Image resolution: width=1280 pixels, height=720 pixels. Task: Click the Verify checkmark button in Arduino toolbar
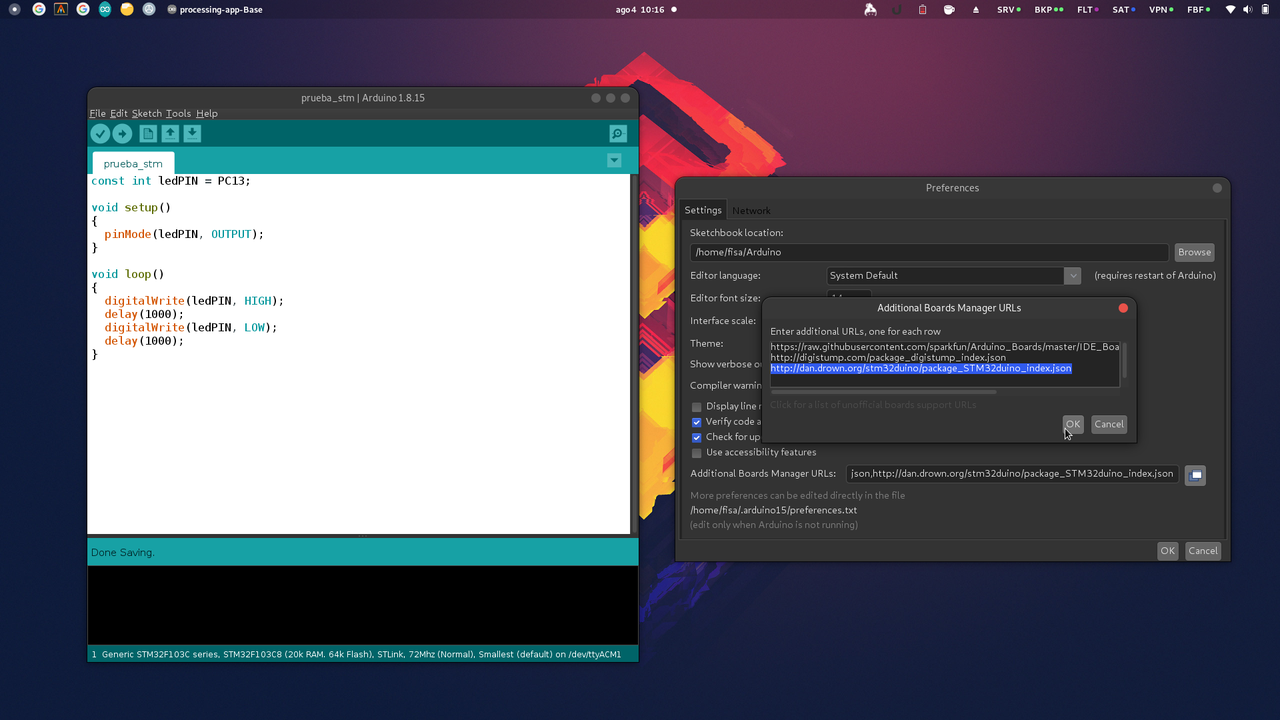(100, 133)
